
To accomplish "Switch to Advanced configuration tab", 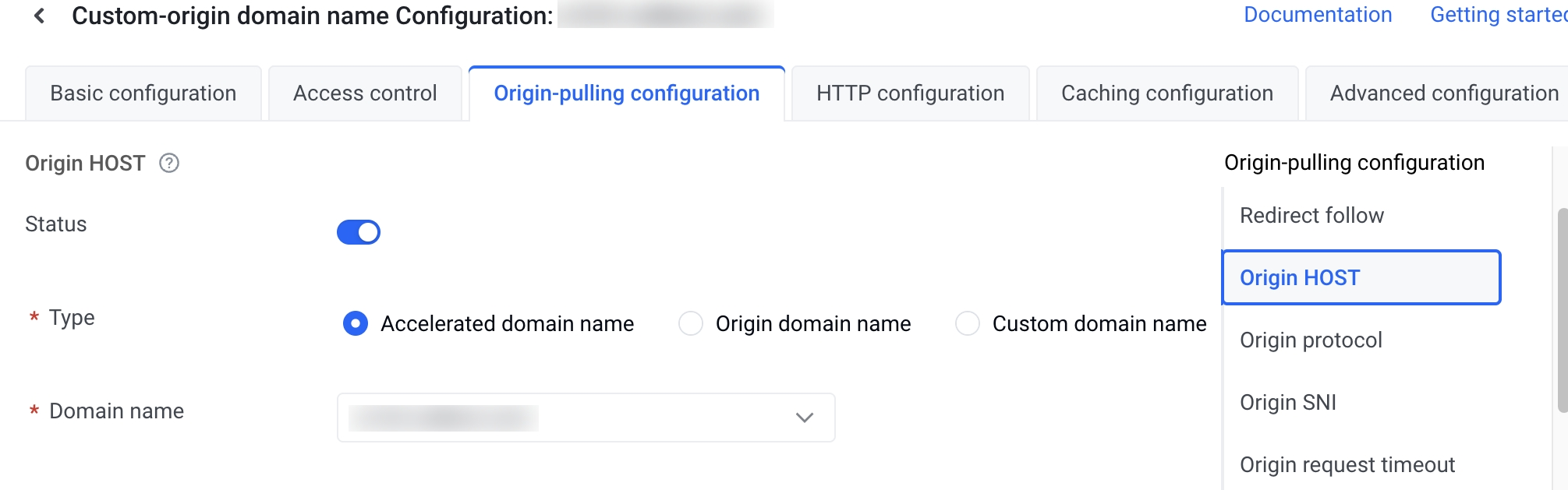I will pyautogui.click(x=1443, y=93).
